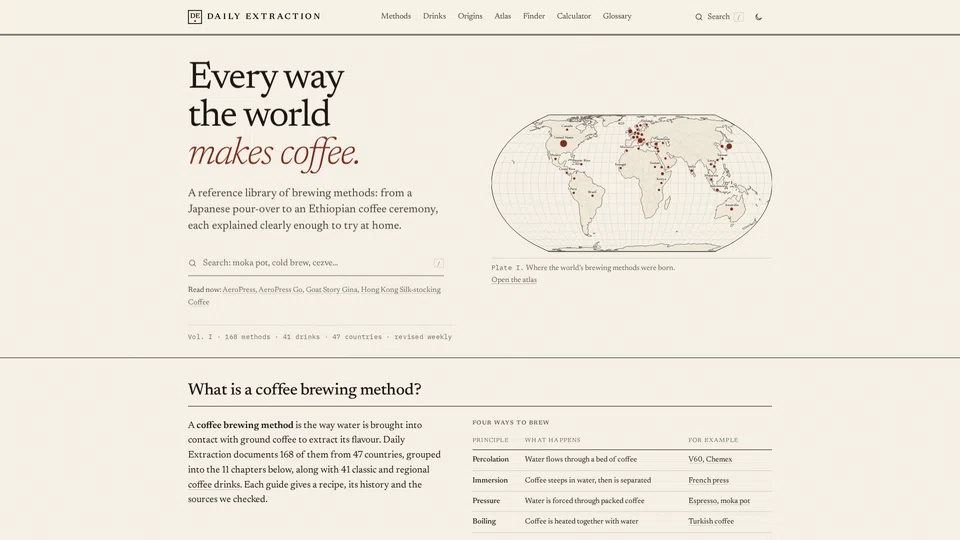Screen dimensions: 960x540
Task: Click the Open the atlas link
Action: coord(514,280)
